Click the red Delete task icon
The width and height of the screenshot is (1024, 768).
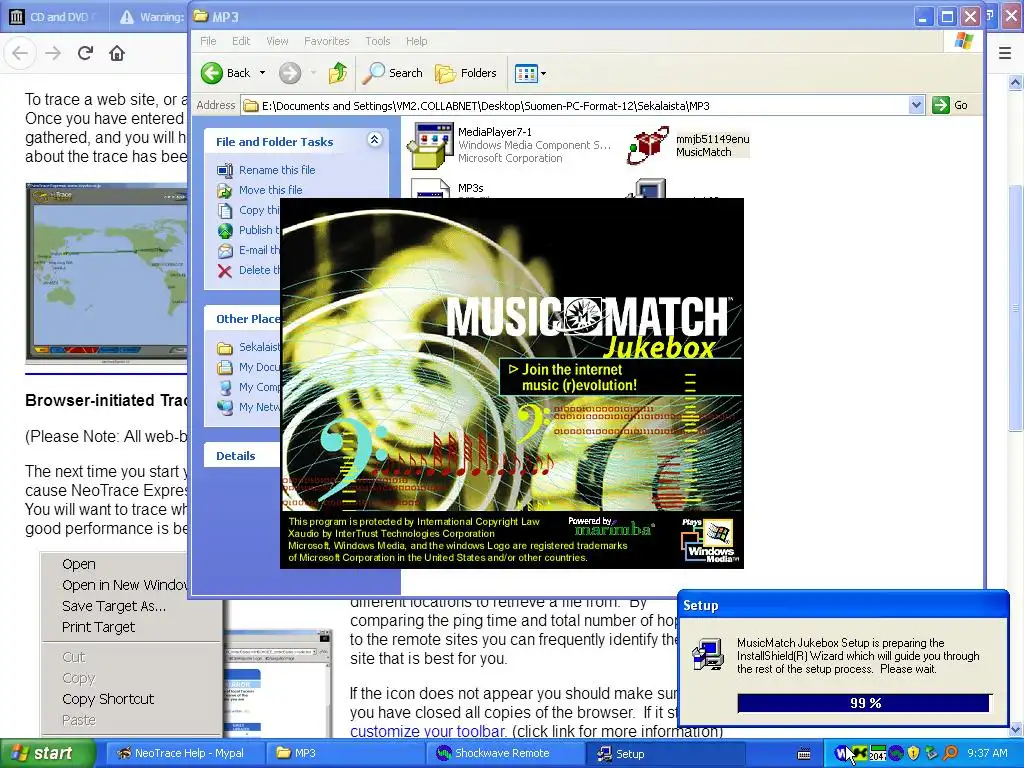[x=225, y=270]
